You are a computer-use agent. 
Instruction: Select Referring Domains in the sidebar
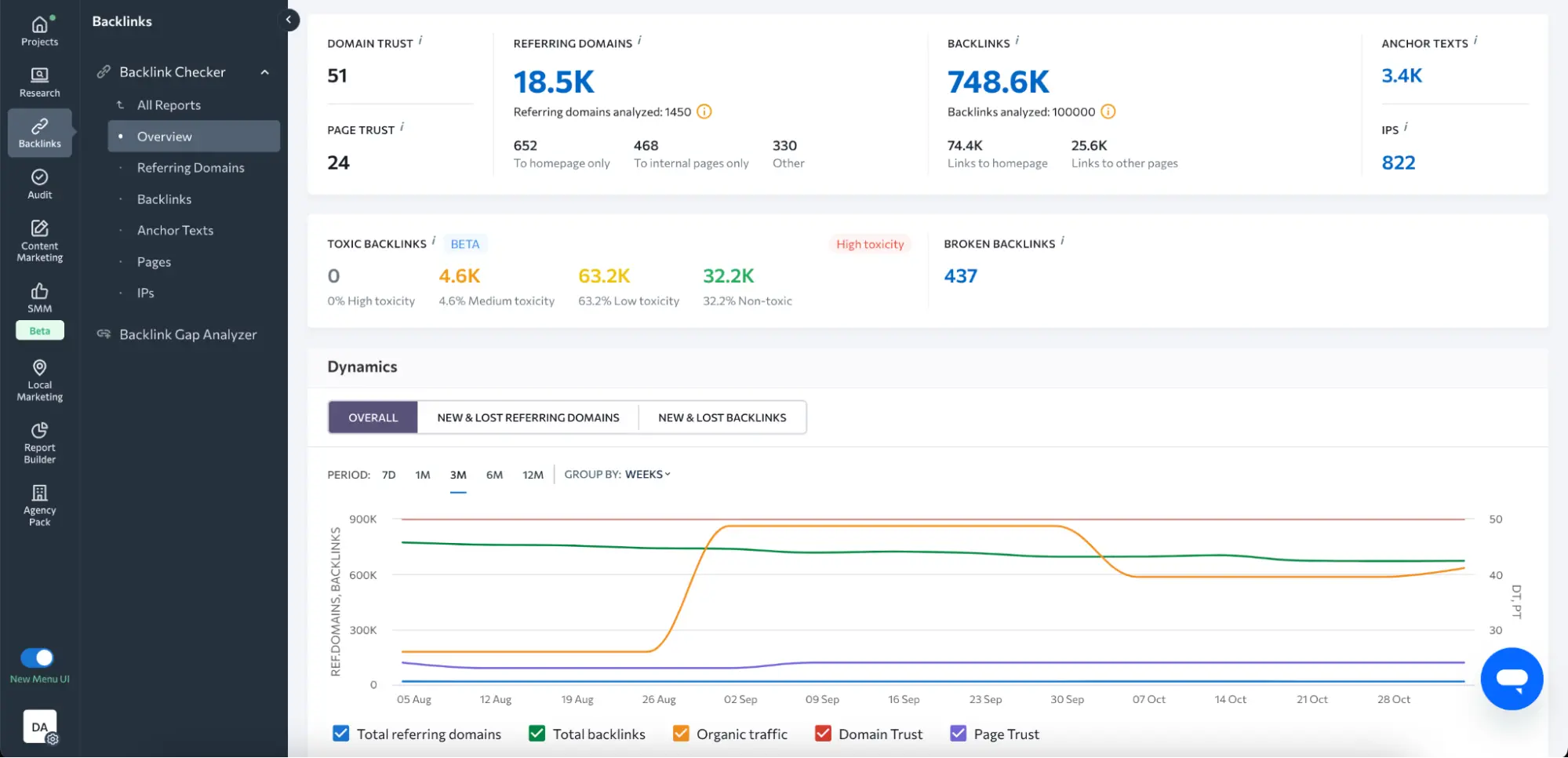(x=191, y=168)
